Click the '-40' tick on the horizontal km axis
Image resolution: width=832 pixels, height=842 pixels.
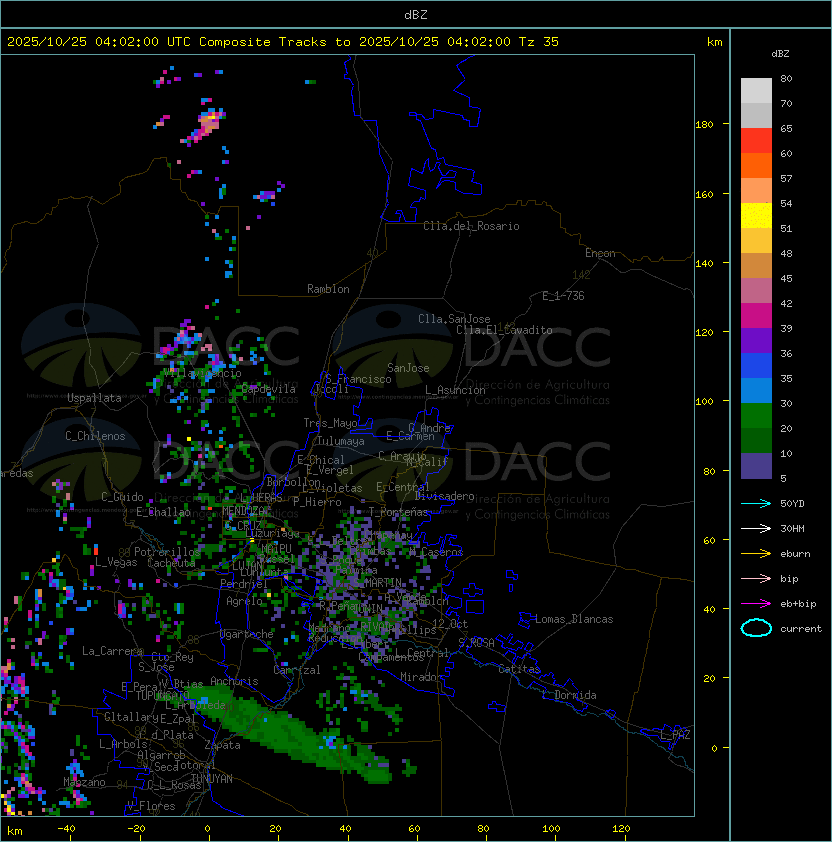click(66, 829)
